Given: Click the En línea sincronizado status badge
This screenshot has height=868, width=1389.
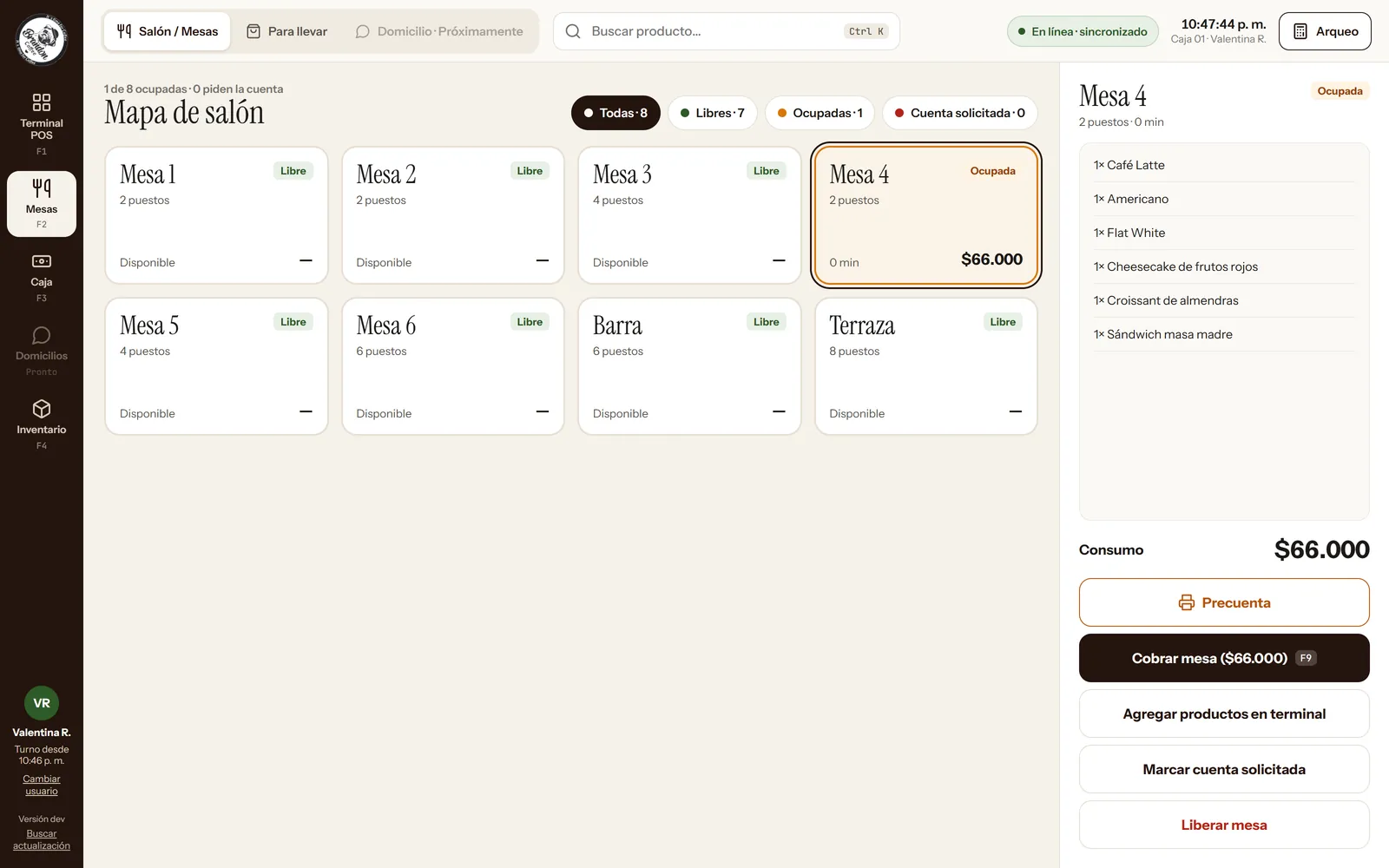Looking at the screenshot, I should click(x=1083, y=31).
